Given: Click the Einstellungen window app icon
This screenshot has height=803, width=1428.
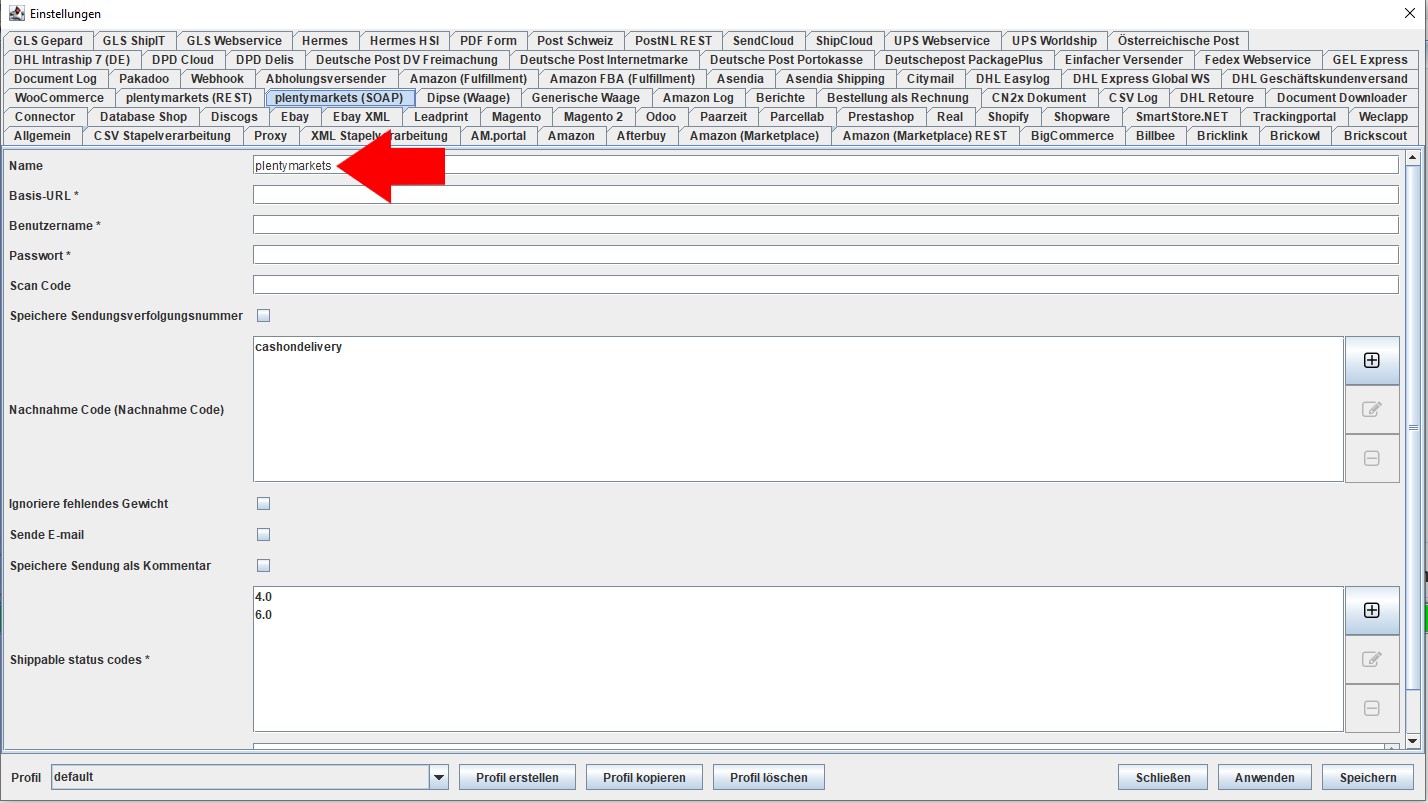Looking at the screenshot, I should point(16,13).
